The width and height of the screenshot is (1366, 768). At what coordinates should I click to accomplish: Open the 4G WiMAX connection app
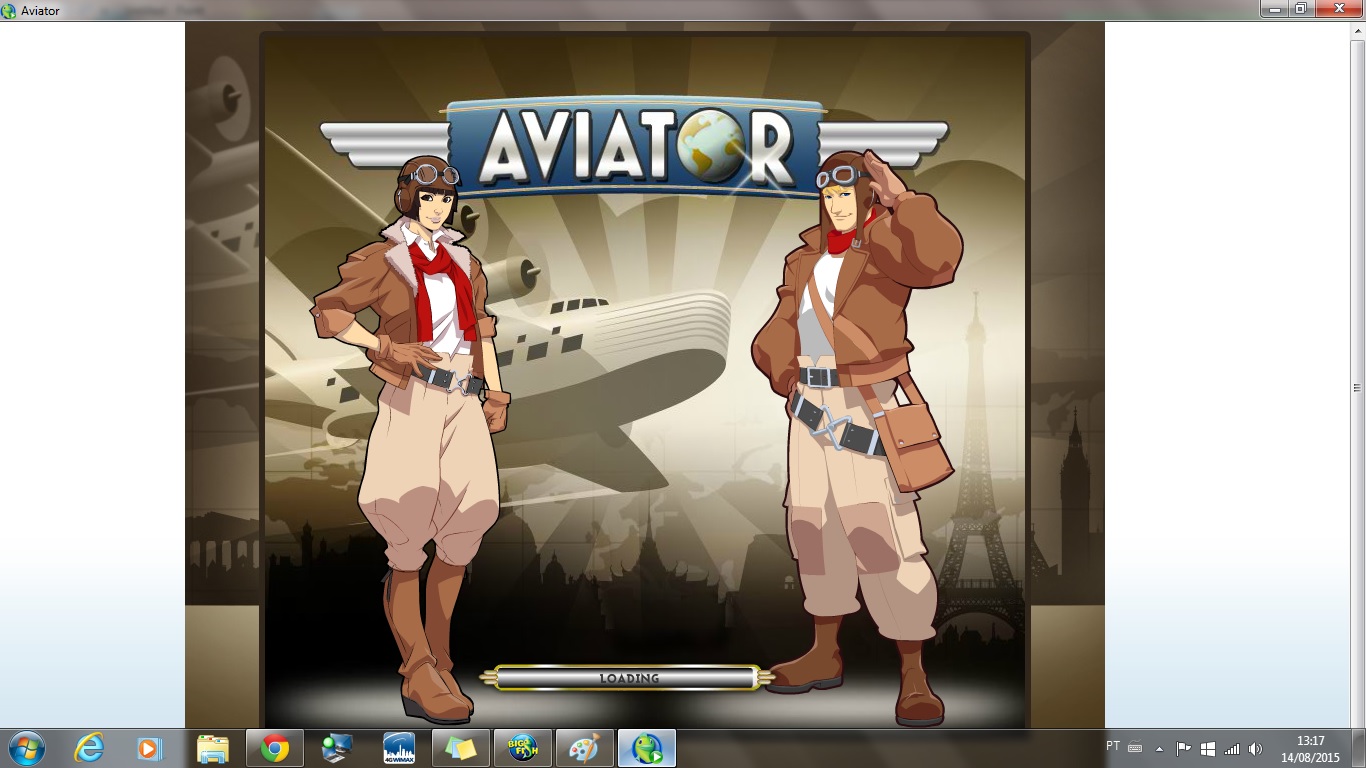[399, 748]
